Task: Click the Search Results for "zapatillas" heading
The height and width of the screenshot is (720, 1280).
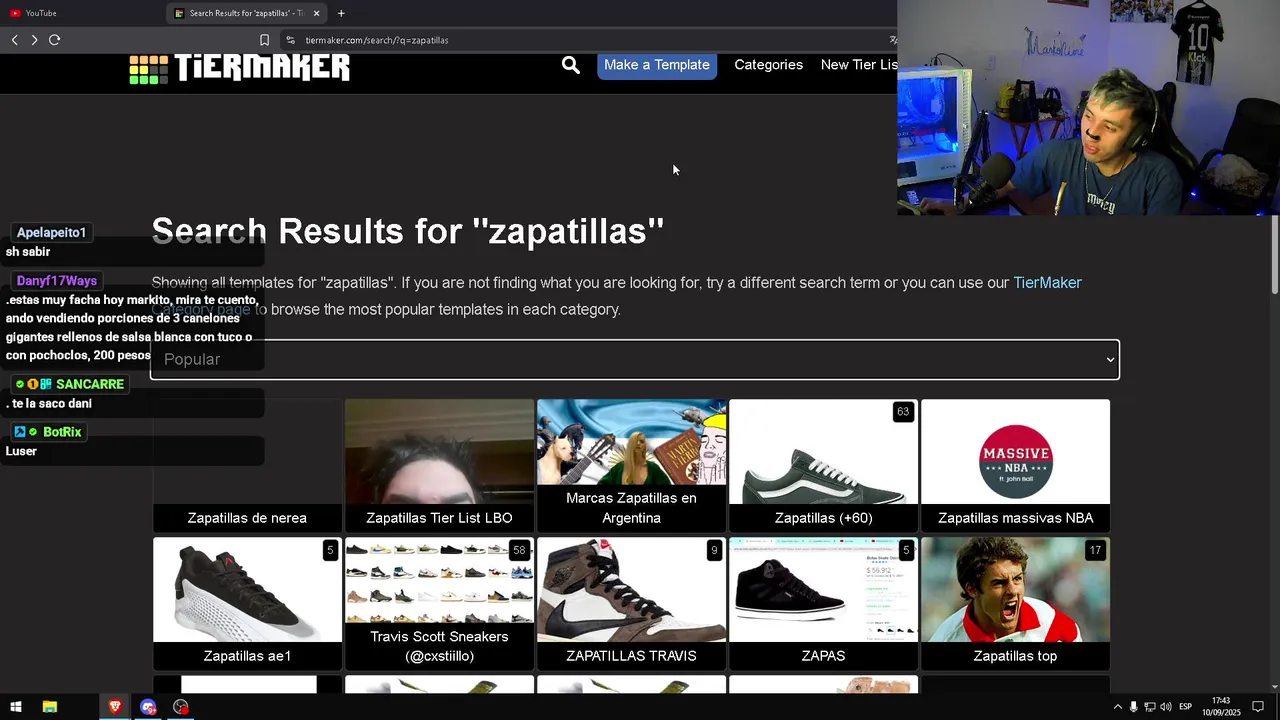Action: [408, 231]
